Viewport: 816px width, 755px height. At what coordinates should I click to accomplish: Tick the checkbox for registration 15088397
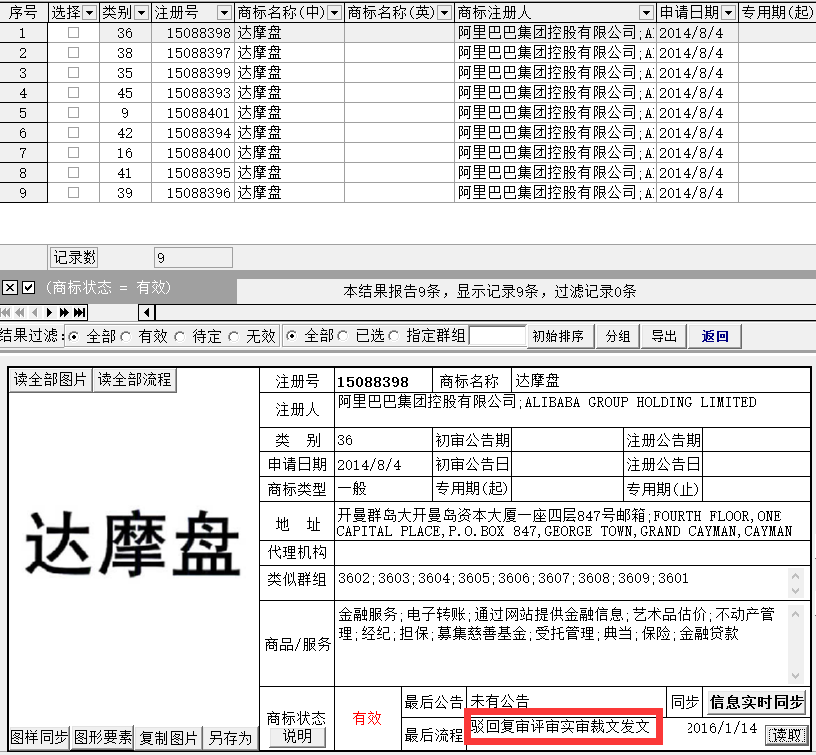[x=73, y=53]
